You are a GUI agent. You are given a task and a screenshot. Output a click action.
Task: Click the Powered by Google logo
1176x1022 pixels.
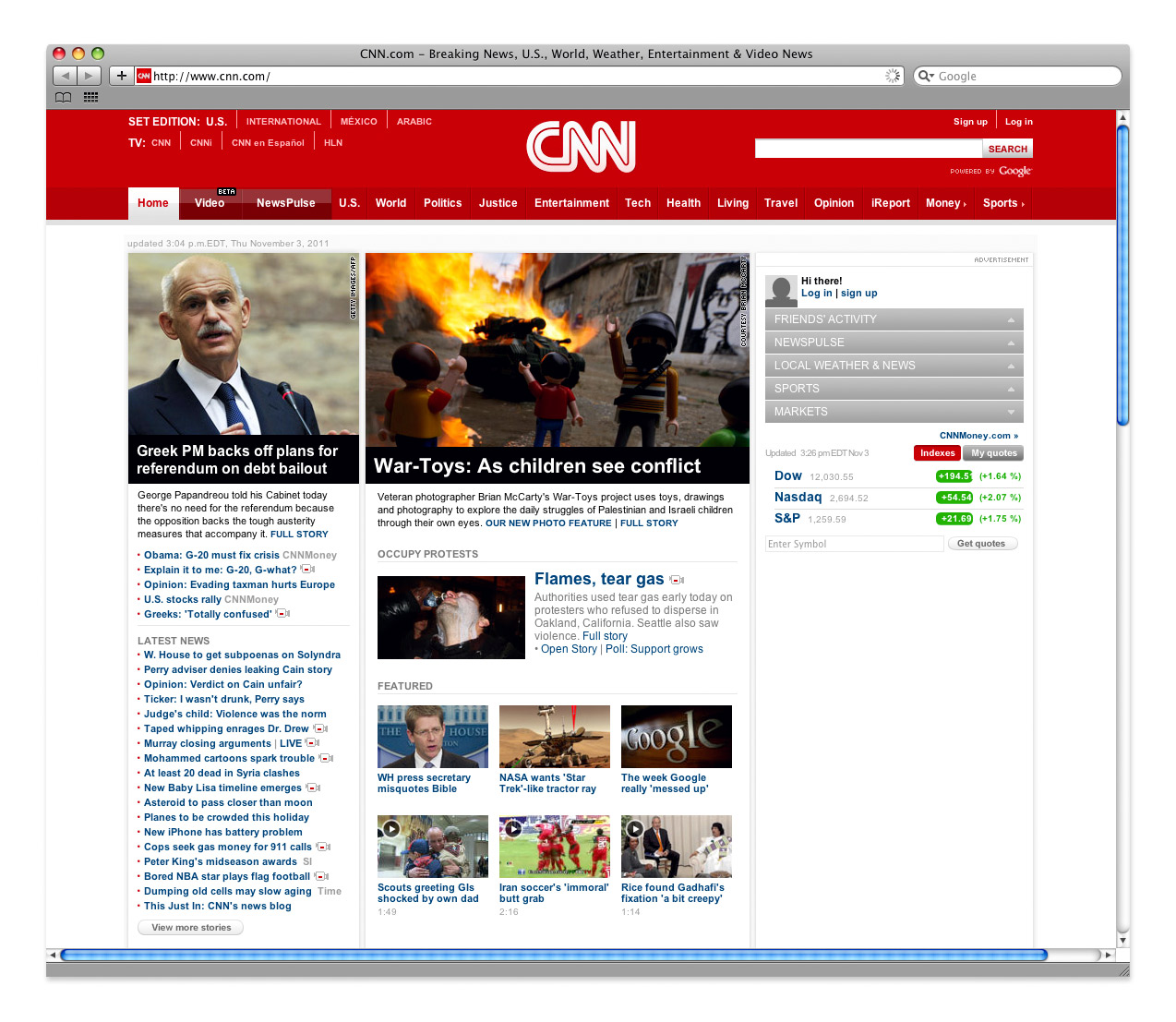[990, 171]
